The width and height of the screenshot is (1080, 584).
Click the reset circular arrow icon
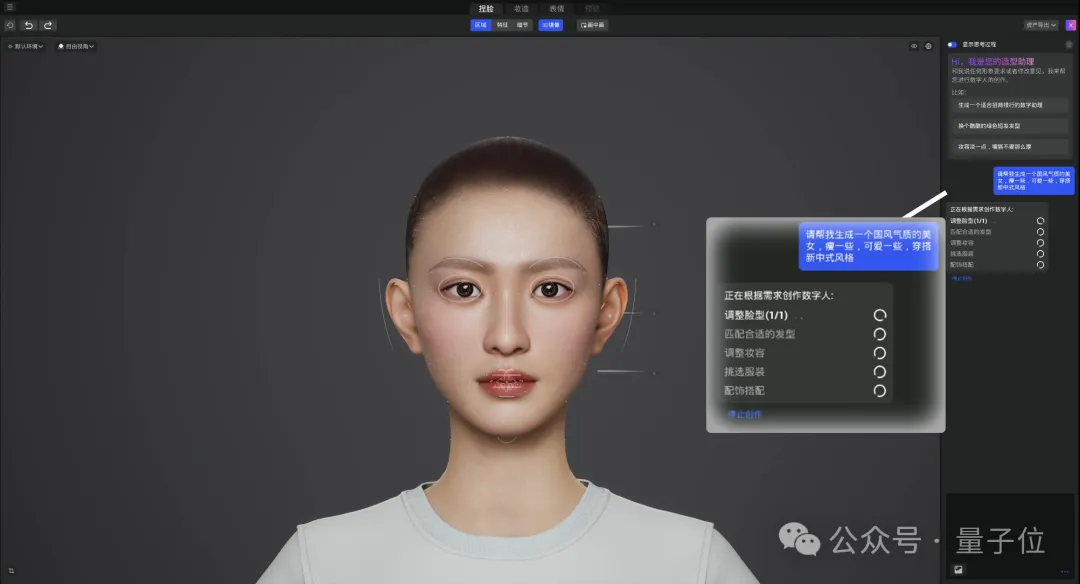10,25
